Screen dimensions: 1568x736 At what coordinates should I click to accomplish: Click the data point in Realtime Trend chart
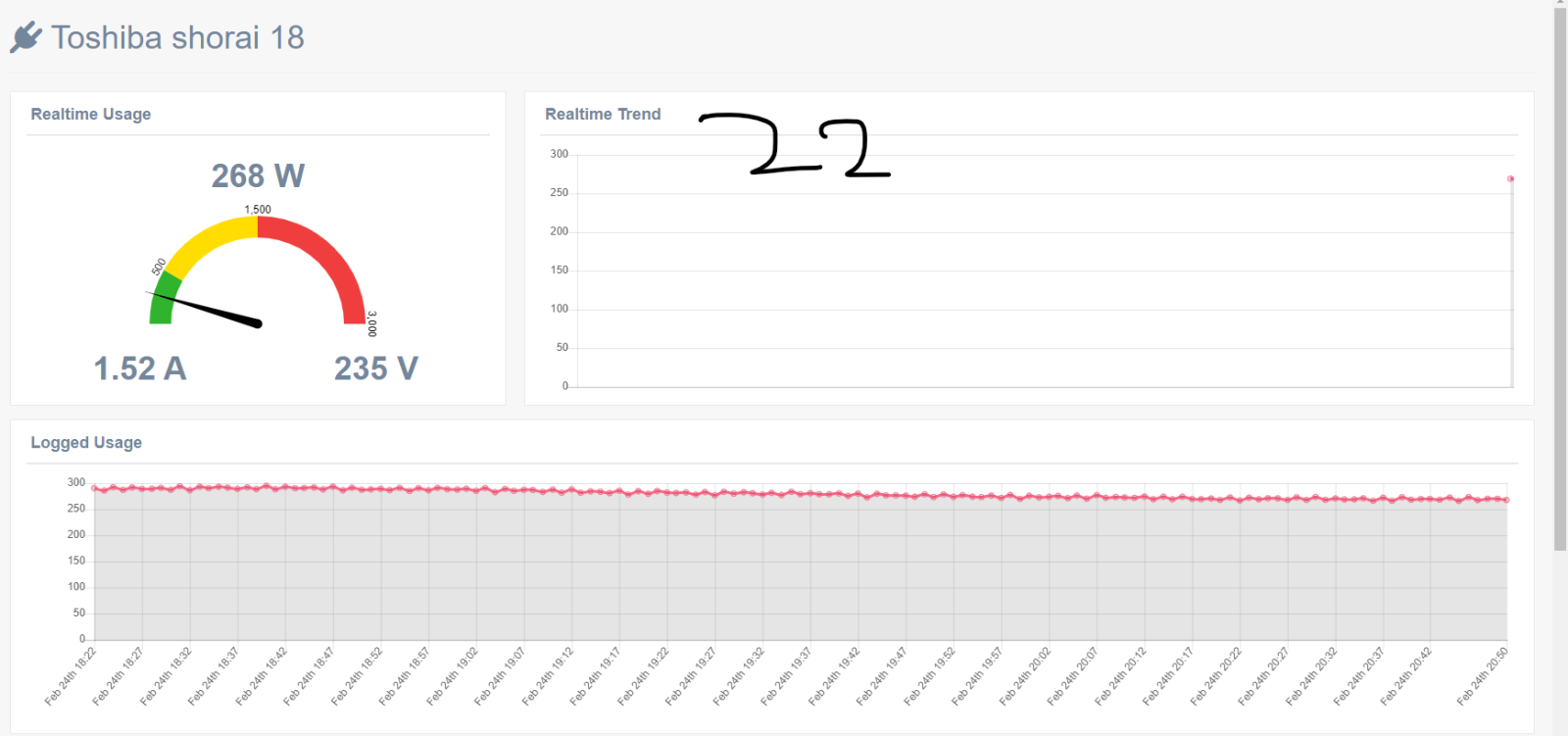[x=1510, y=178]
